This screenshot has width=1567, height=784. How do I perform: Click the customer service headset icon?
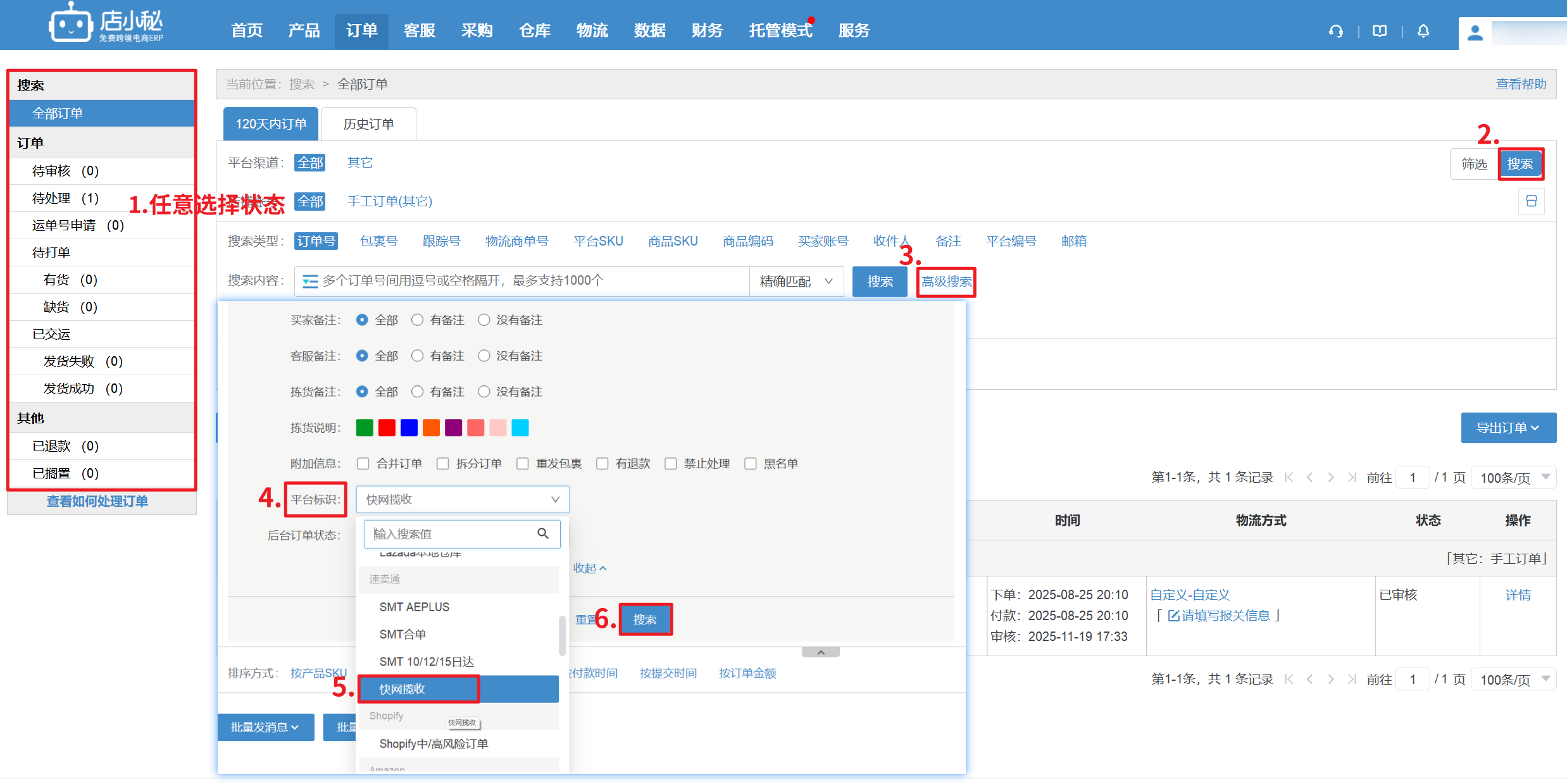coord(1335,31)
